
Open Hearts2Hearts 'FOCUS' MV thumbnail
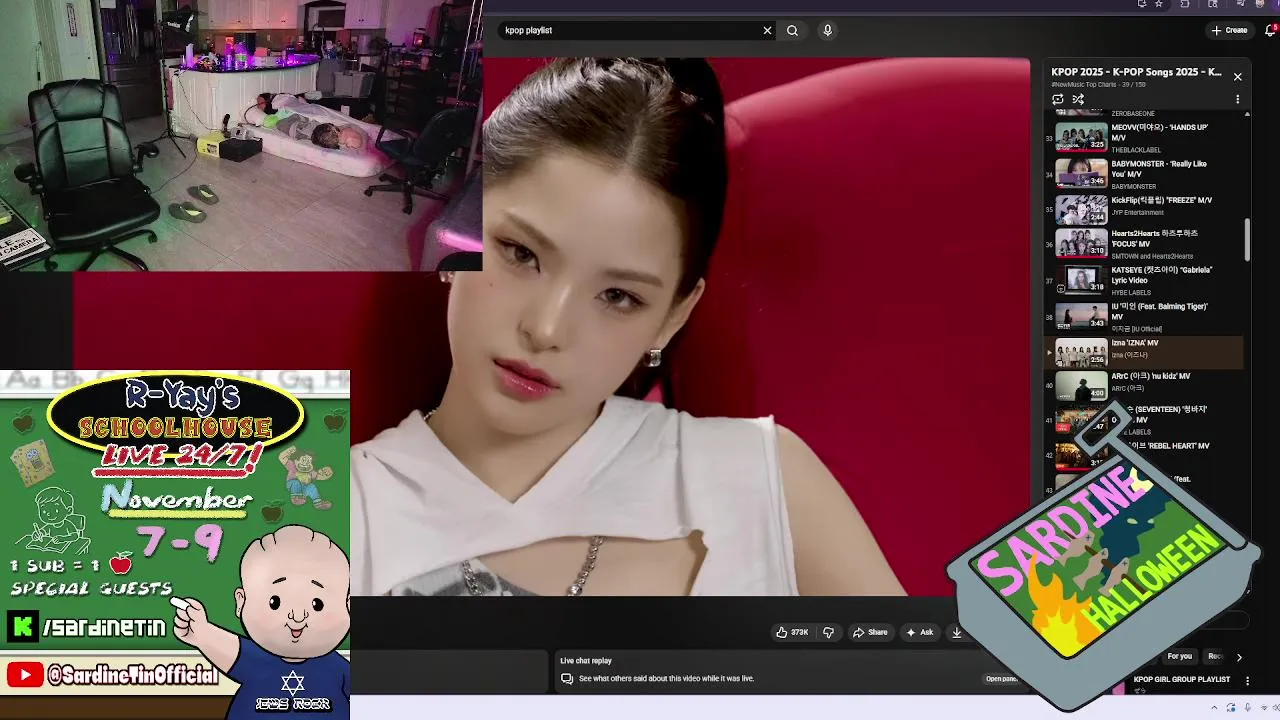click(1081, 243)
